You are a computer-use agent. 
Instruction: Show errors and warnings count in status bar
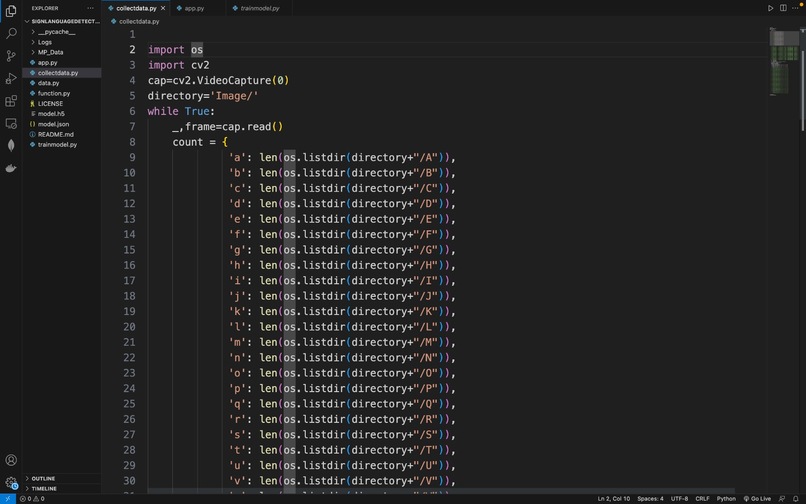click(x=32, y=499)
